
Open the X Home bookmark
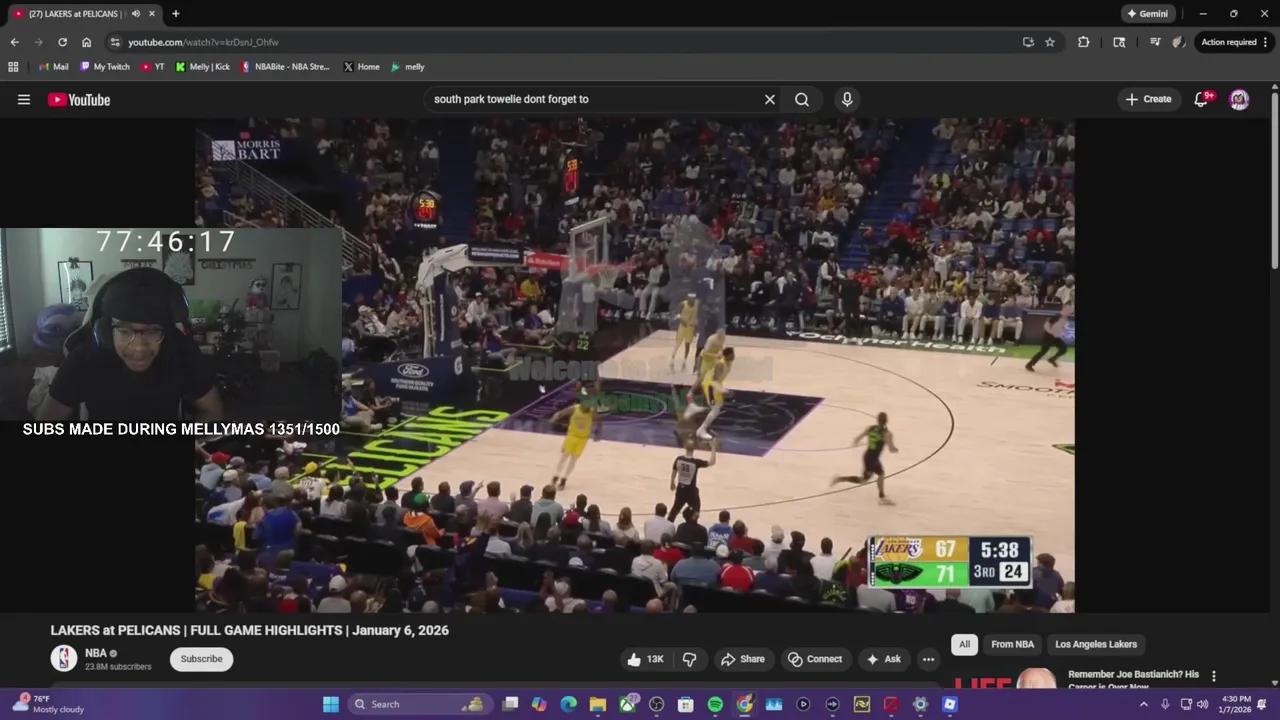(x=361, y=67)
